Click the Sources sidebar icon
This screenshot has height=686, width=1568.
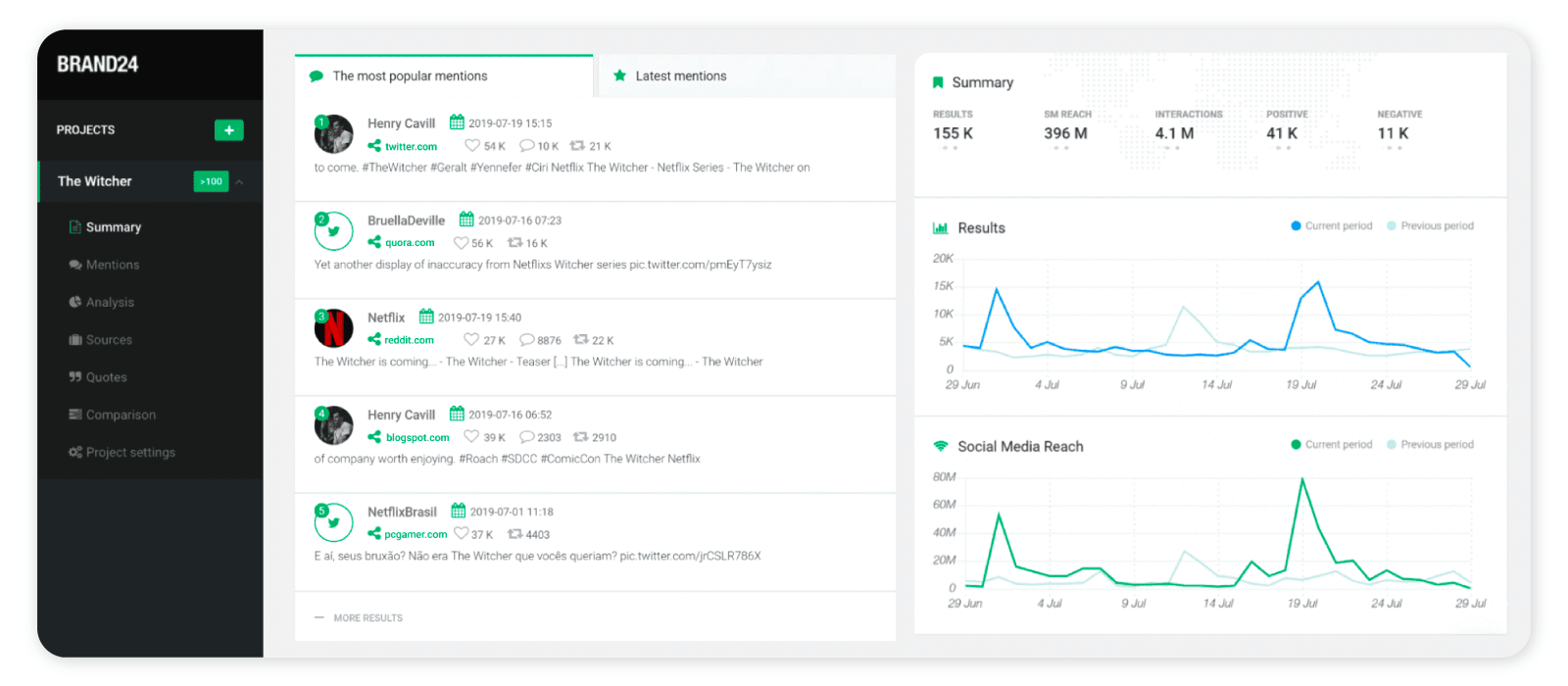click(75, 340)
